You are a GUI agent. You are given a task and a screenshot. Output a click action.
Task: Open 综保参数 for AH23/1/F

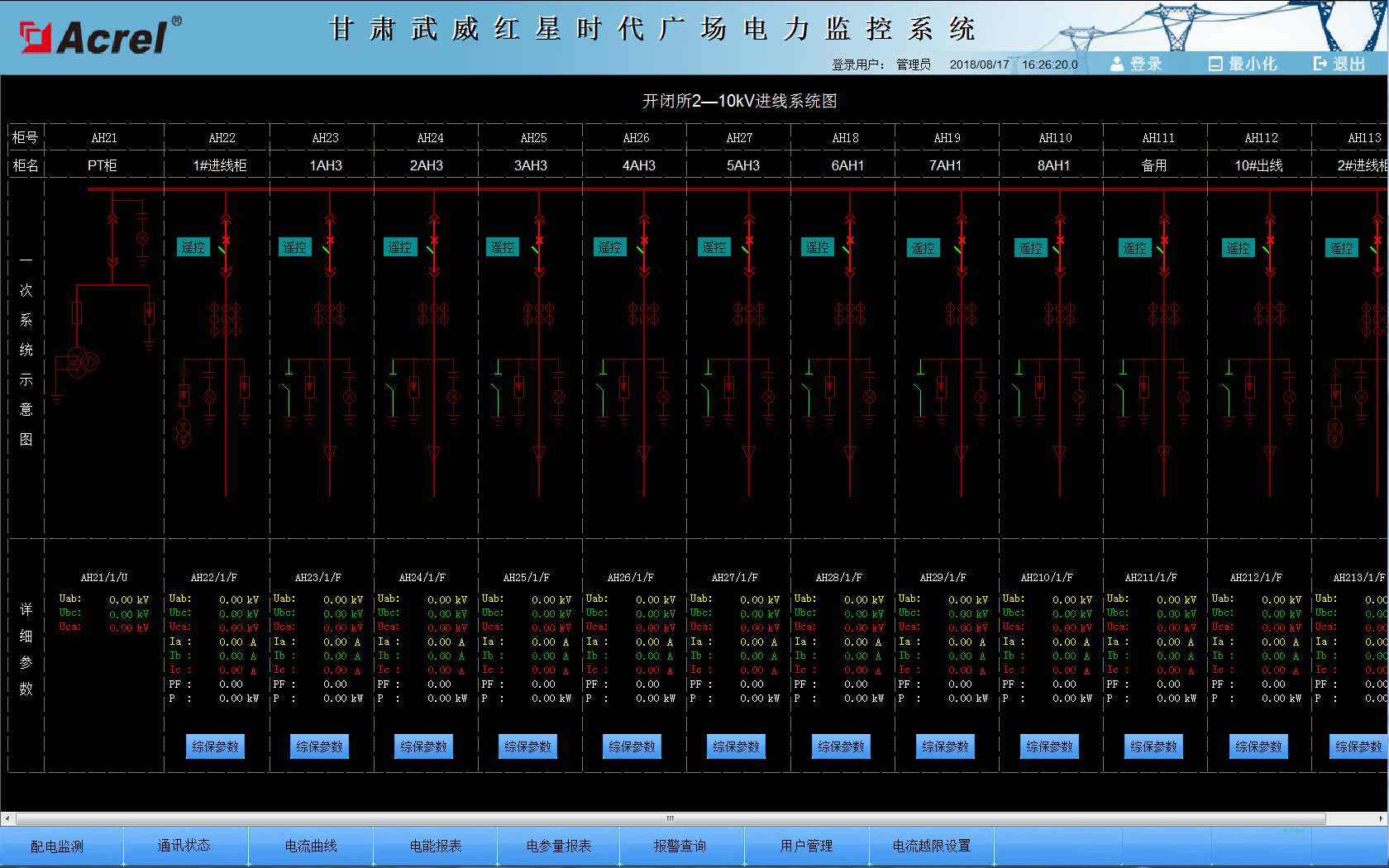coord(320,746)
